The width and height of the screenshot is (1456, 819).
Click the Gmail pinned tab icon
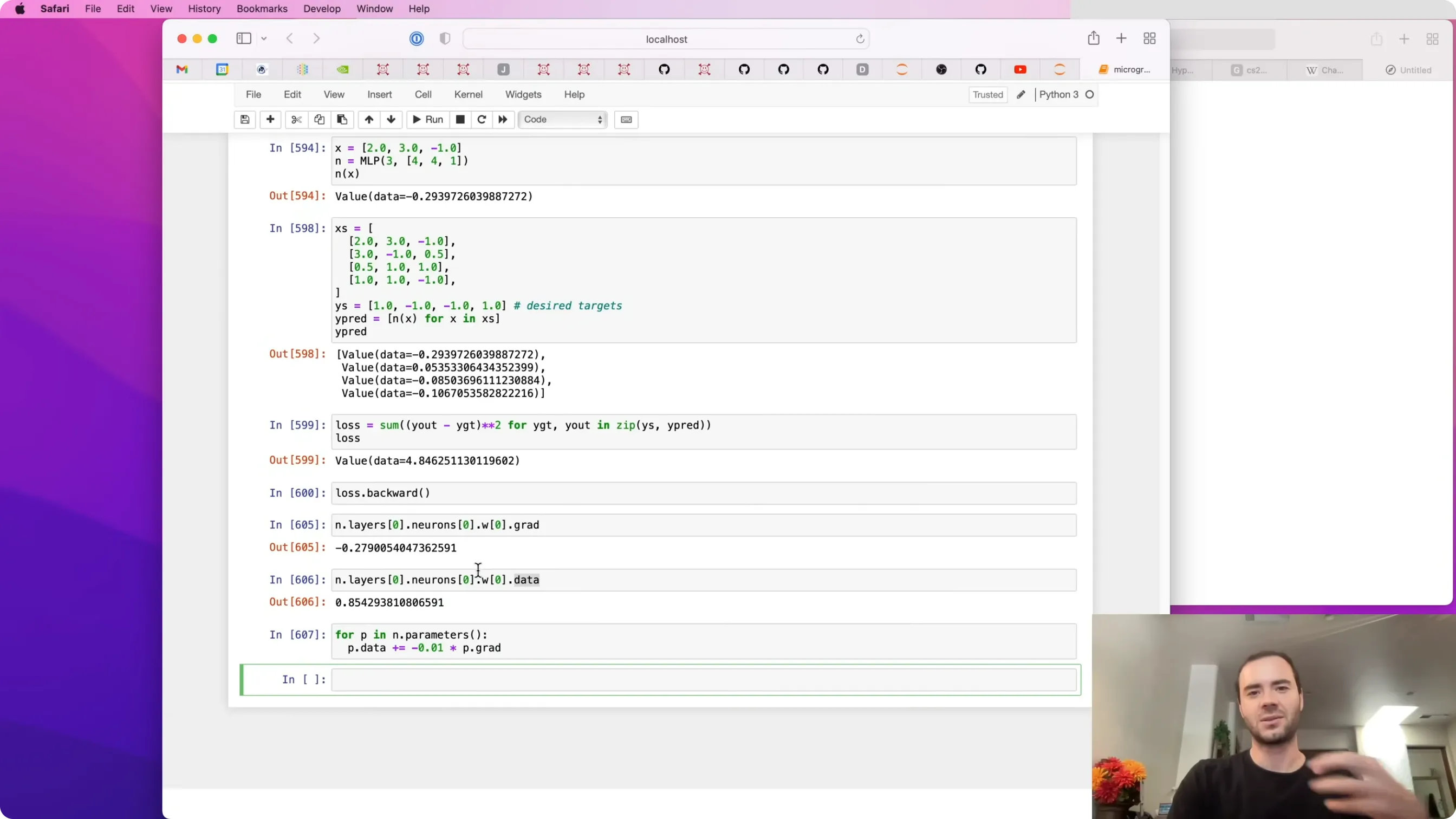point(182,69)
